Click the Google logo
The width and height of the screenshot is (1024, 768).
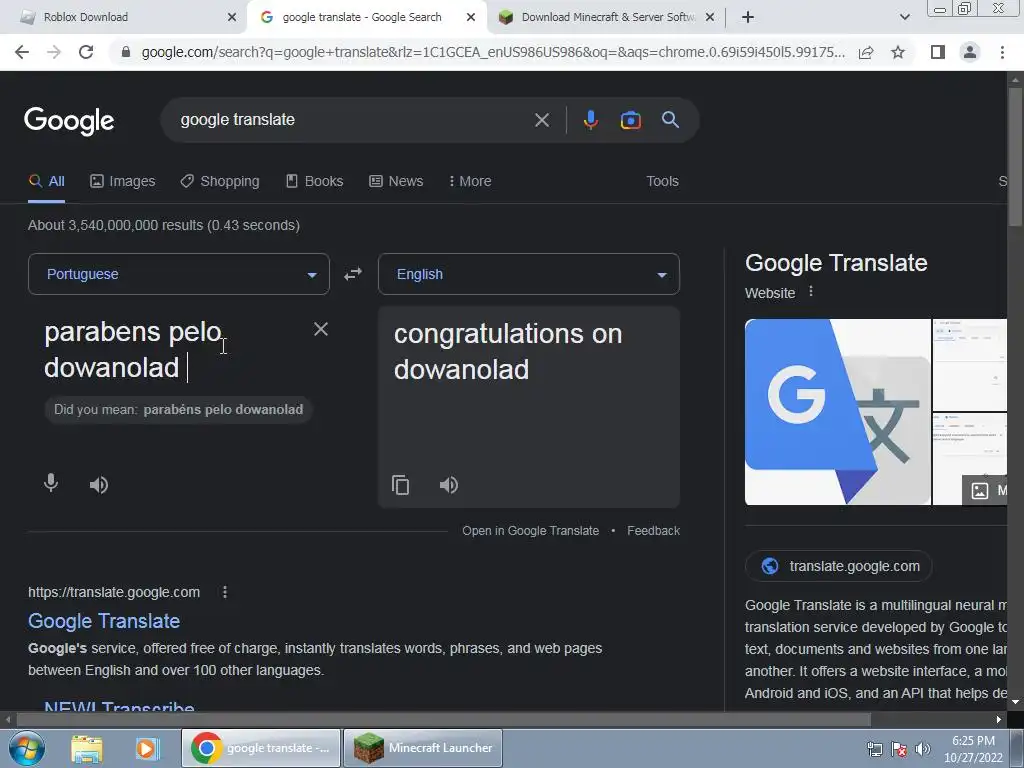[x=69, y=121]
